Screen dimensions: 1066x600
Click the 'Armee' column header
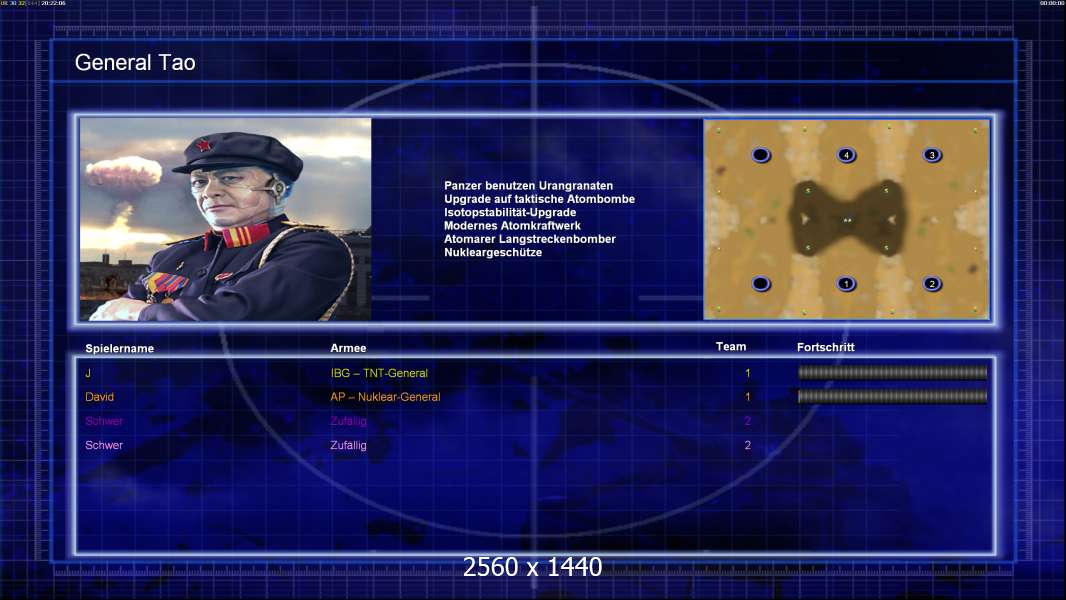coord(348,348)
